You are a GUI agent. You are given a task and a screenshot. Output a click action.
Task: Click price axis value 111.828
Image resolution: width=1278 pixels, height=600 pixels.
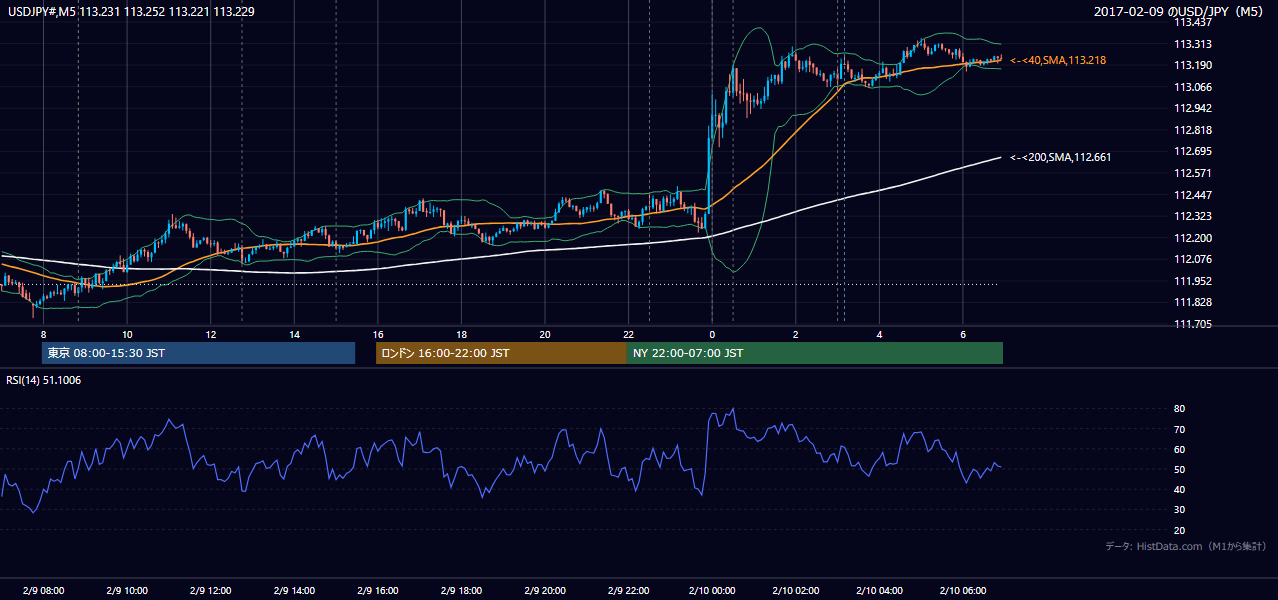point(1192,302)
